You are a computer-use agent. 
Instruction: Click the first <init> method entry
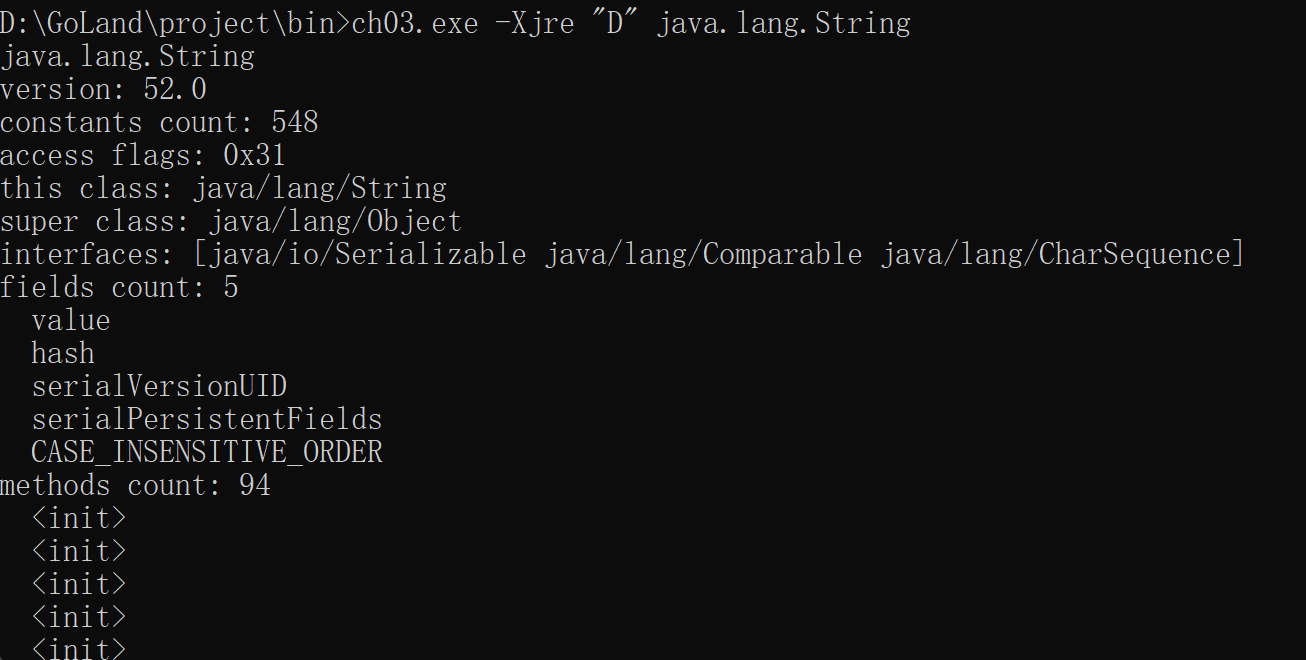pos(79,519)
